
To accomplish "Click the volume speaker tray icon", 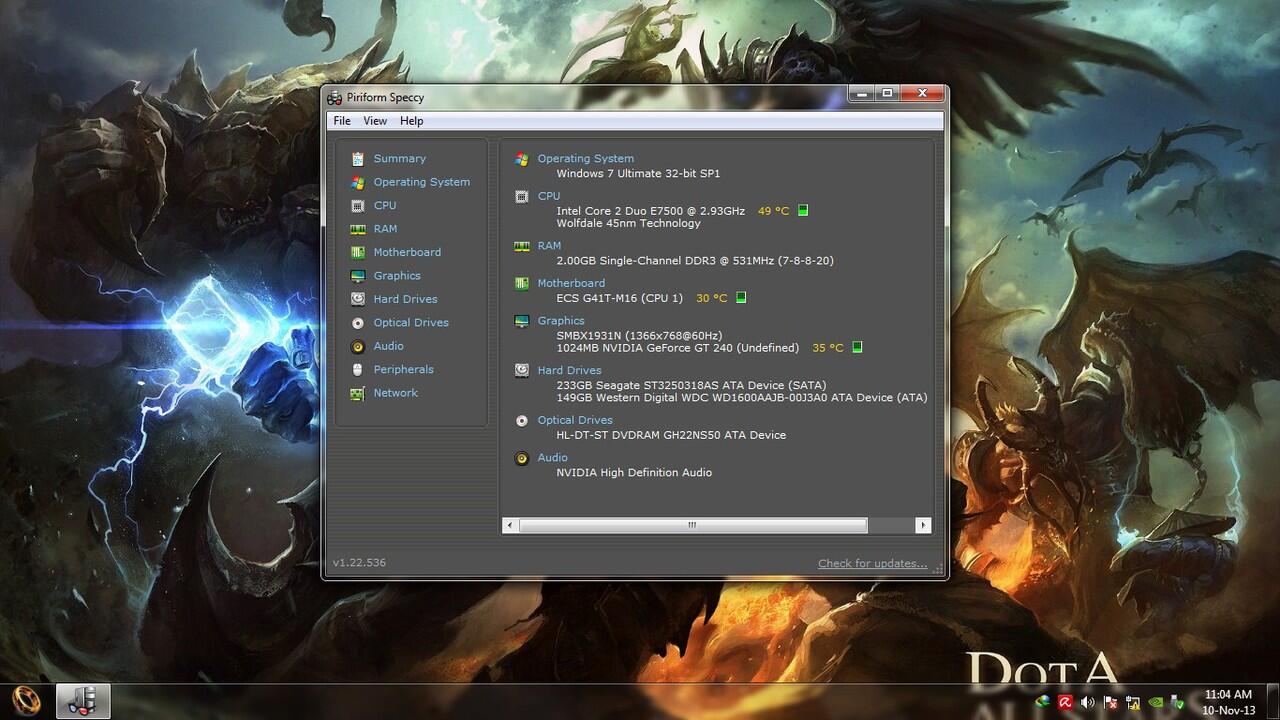I will pyautogui.click(x=1088, y=702).
